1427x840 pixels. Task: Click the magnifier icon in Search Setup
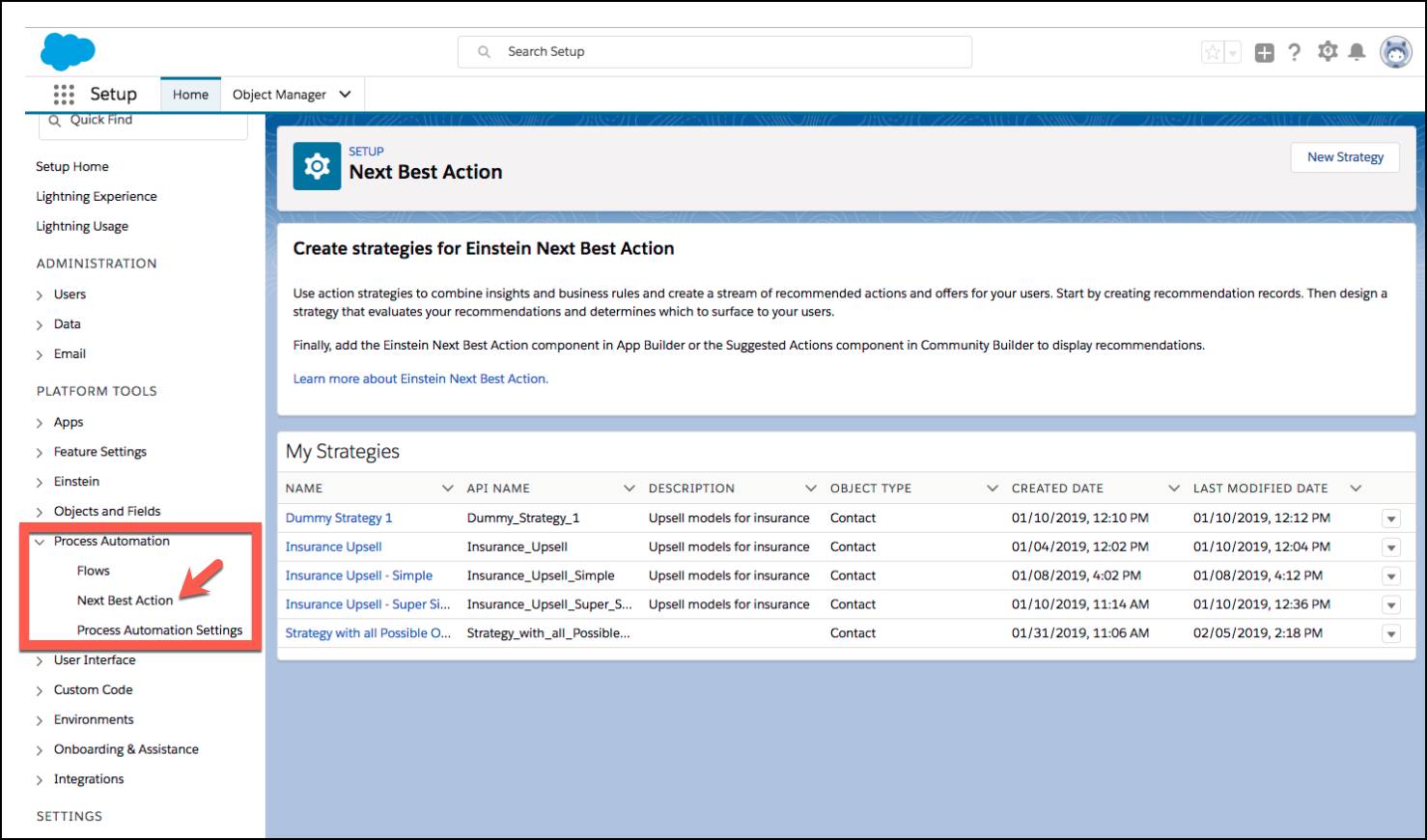click(x=484, y=52)
